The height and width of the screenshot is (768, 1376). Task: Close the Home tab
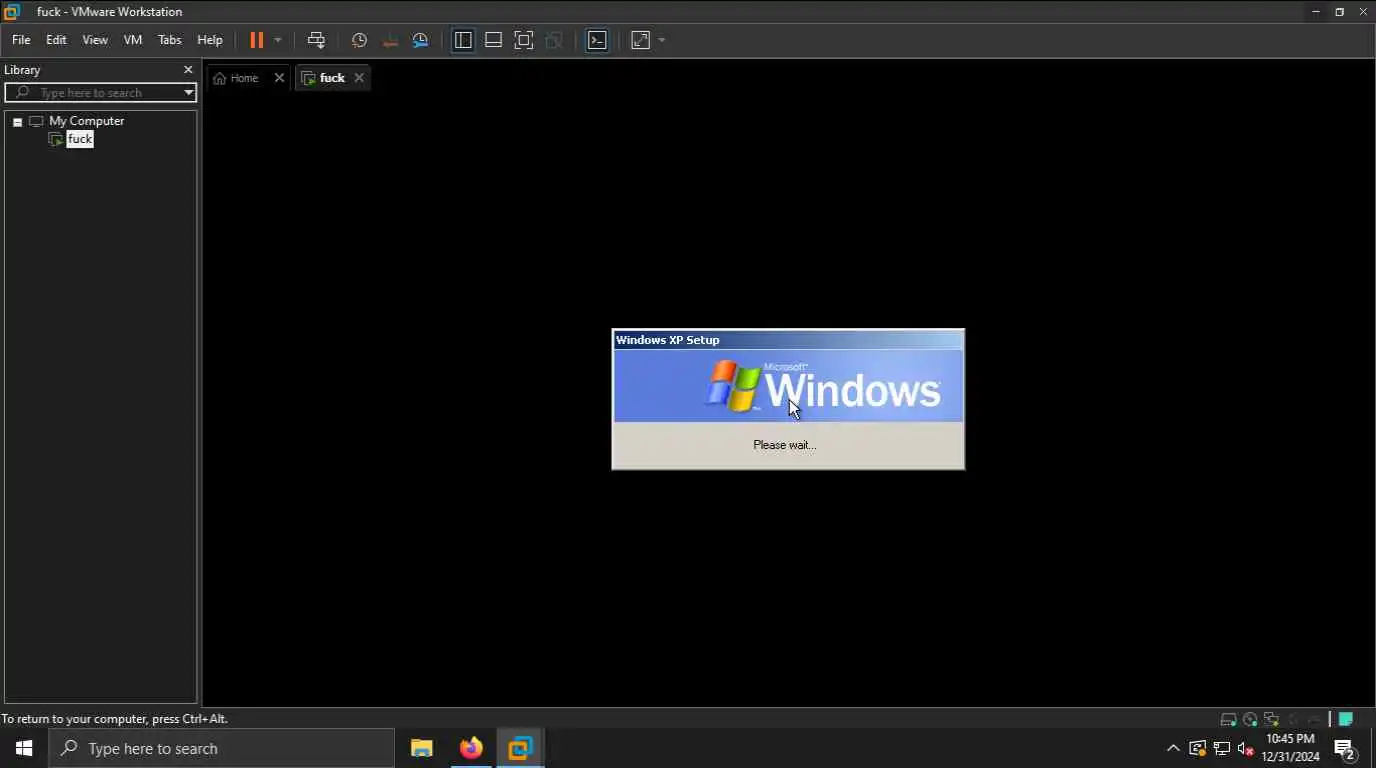coord(279,78)
